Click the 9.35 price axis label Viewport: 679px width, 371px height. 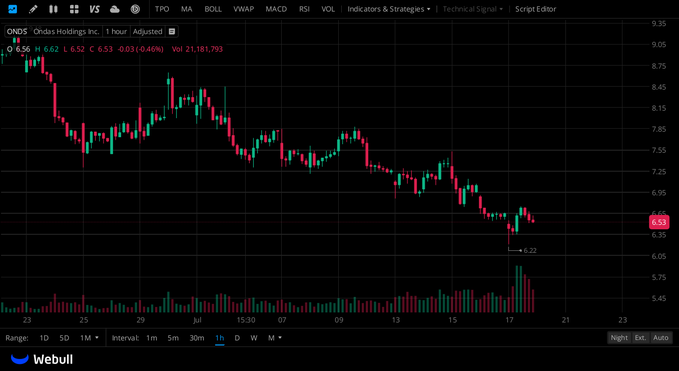tap(659, 23)
